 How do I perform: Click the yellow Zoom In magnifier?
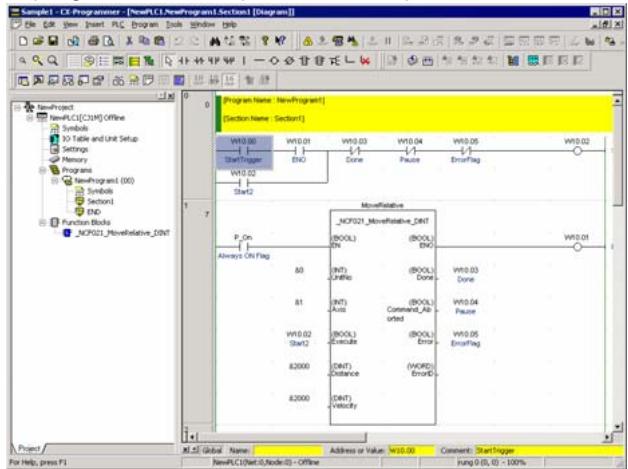tap(38, 61)
